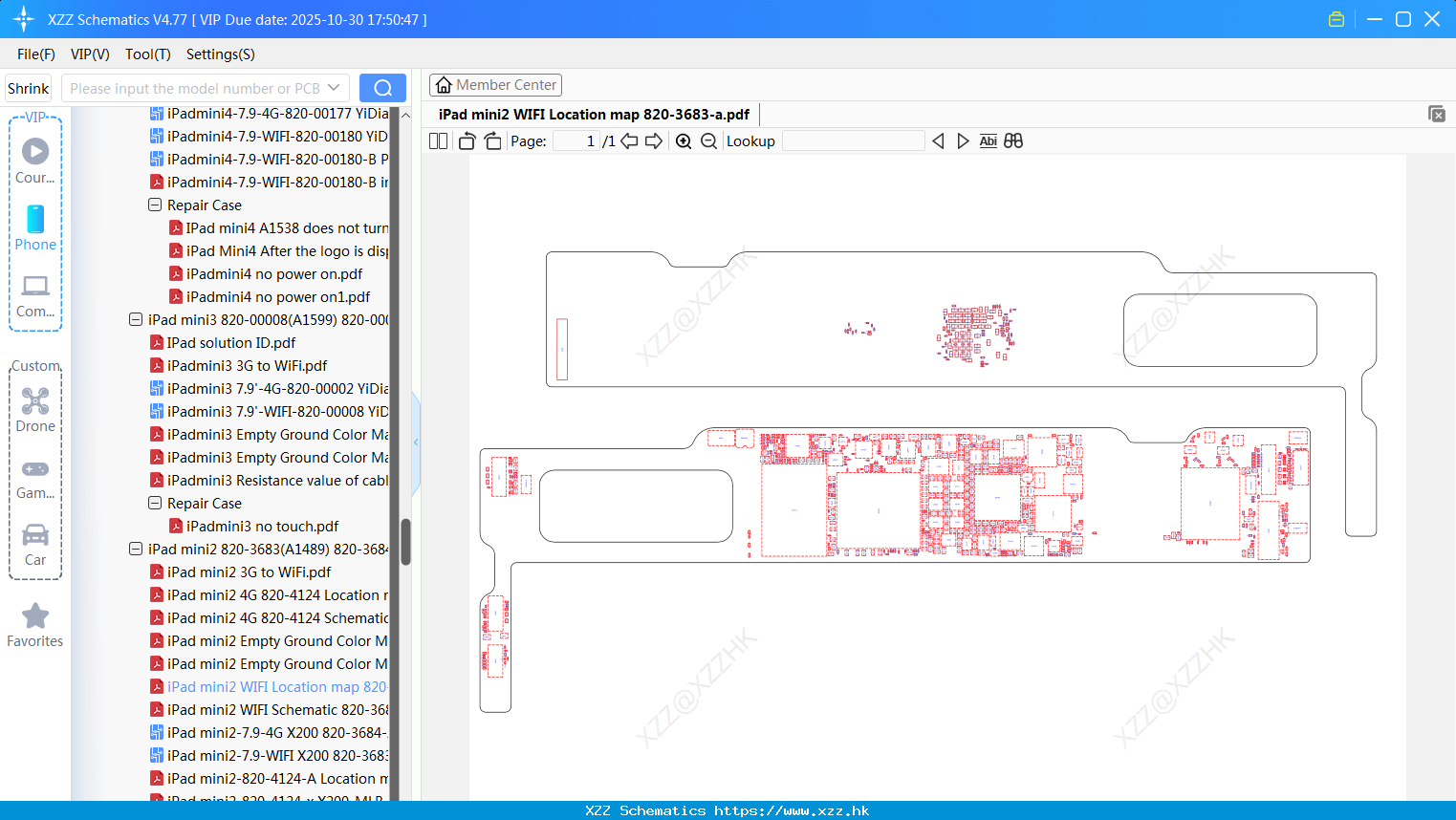
Task: Collapse Repair Case under iPad mini3
Action: (x=155, y=503)
